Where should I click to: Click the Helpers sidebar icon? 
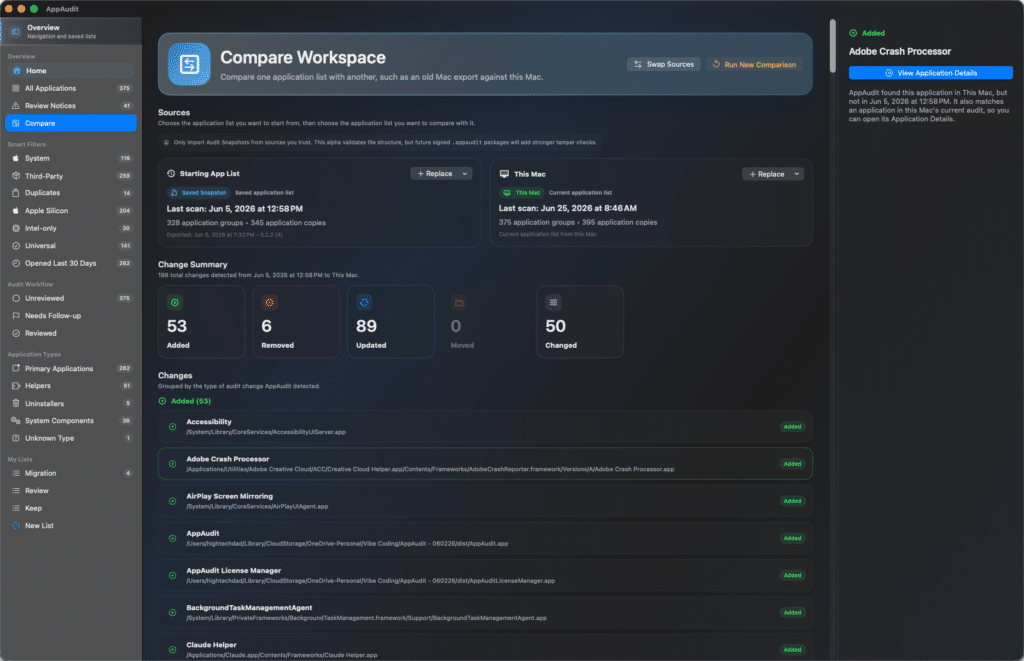pos(16,386)
